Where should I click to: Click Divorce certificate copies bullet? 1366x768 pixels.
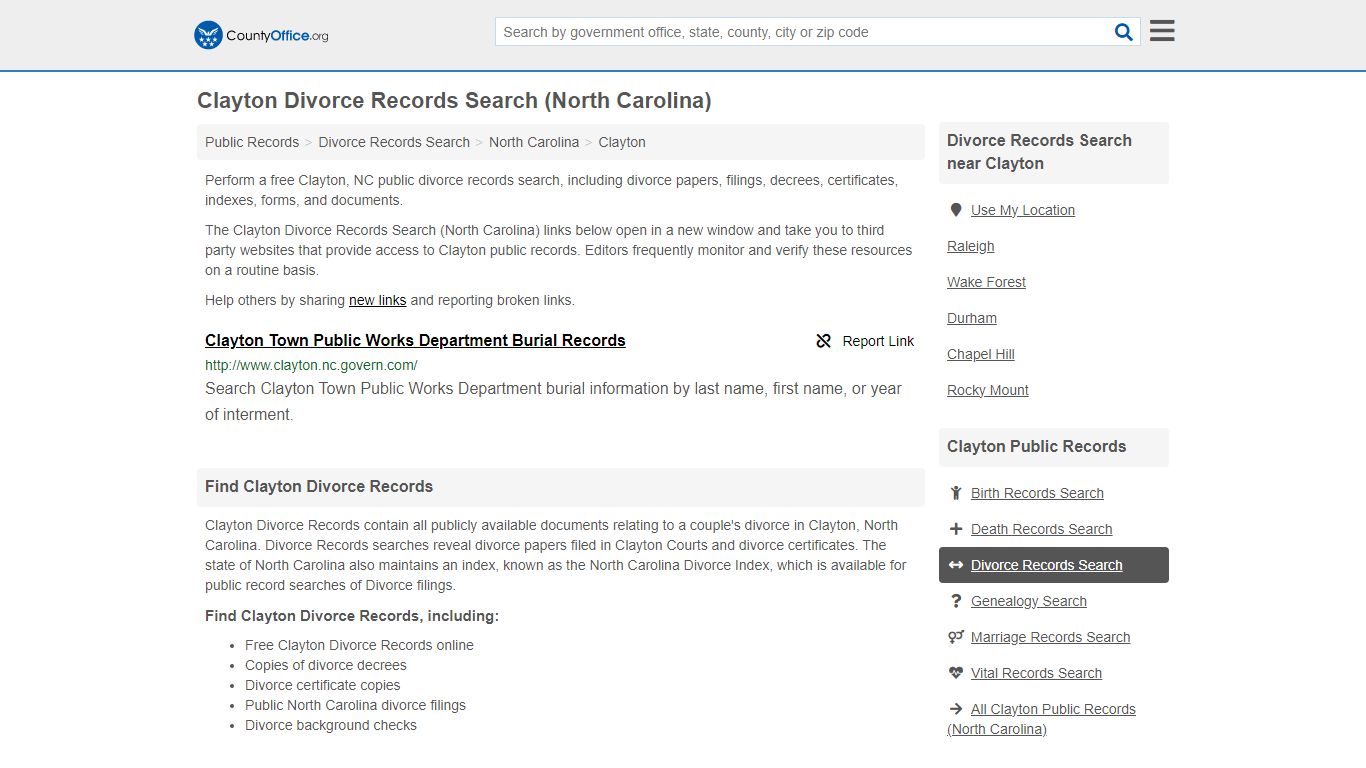pyautogui.click(x=323, y=685)
